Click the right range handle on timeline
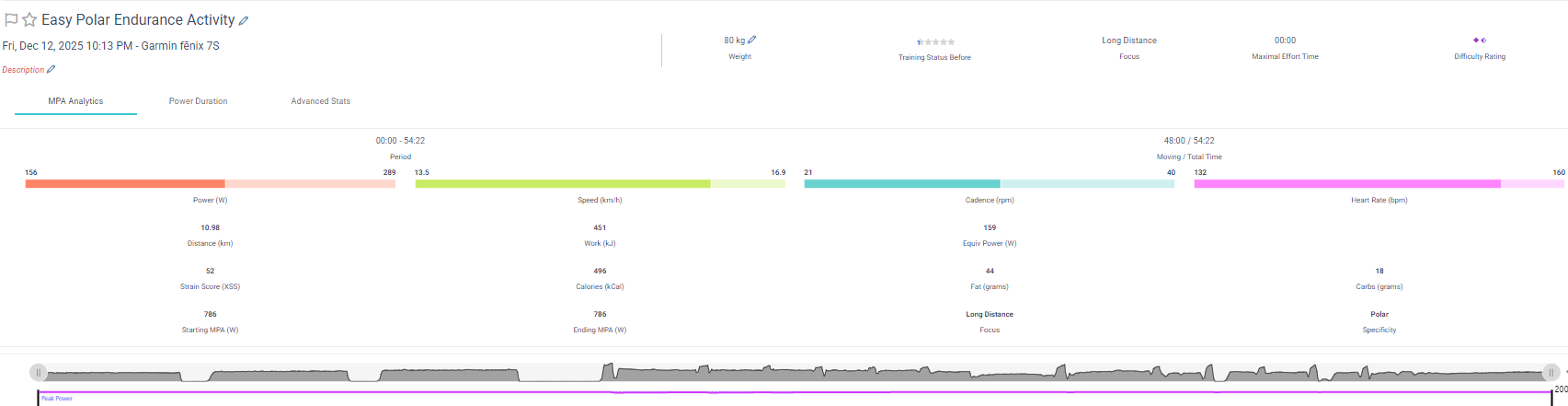 (1551, 372)
